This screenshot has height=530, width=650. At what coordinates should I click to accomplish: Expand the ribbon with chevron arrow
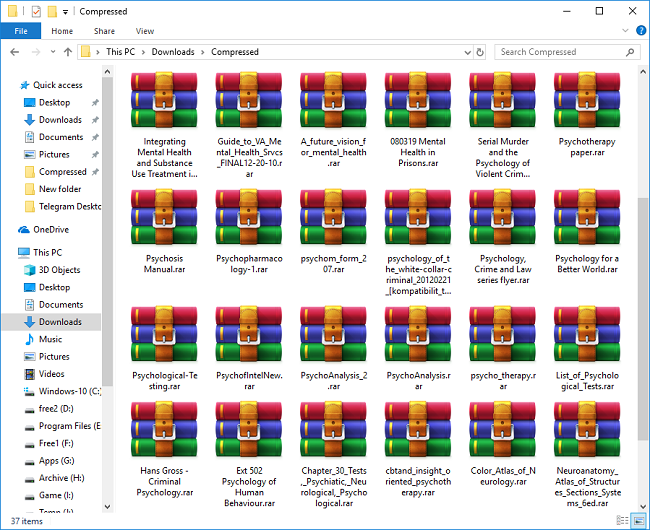click(x=626, y=31)
